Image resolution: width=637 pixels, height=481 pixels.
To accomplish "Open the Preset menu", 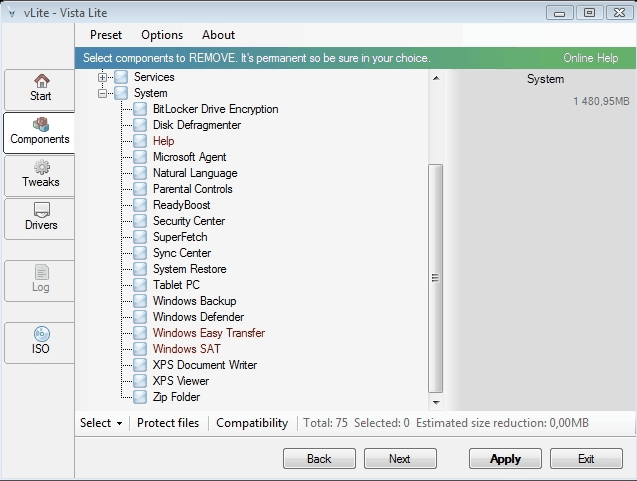I will pyautogui.click(x=106, y=35).
